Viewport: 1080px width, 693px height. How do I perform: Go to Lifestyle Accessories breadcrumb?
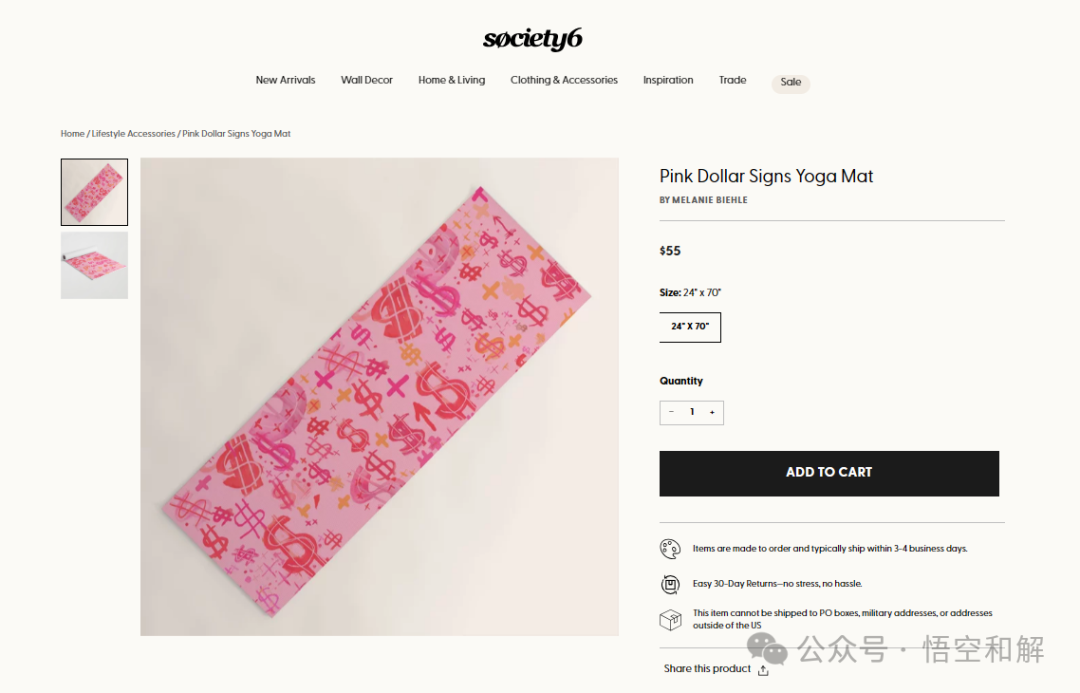[x=133, y=133]
